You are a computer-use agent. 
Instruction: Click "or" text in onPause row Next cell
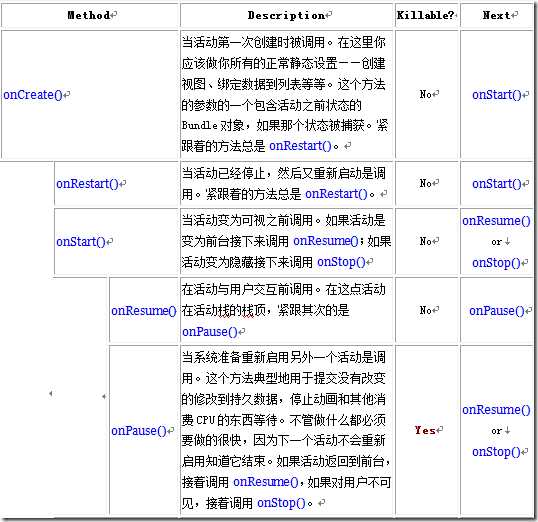pyautogui.click(x=496, y=431)
